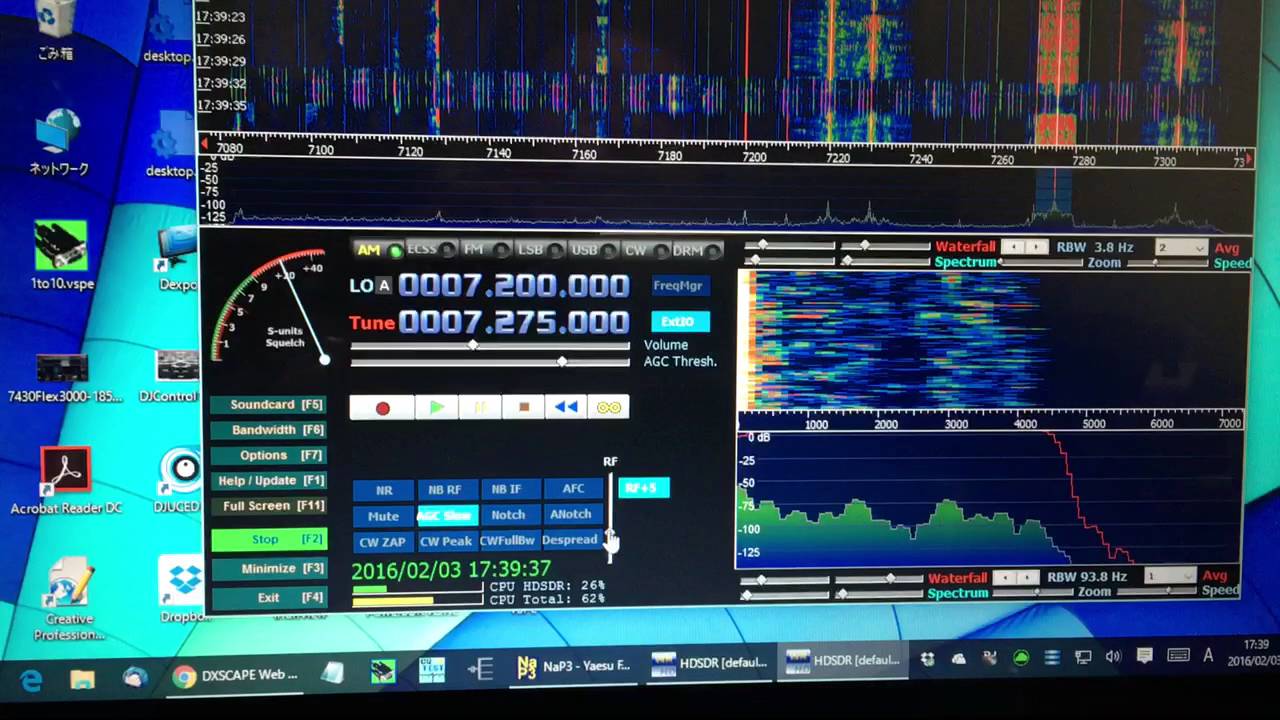The height and width of the screenshot is (720, 1280).
Task: Switch to Chrome DXSCAPE Web taskbar item
Action: (x=236, y=676)
